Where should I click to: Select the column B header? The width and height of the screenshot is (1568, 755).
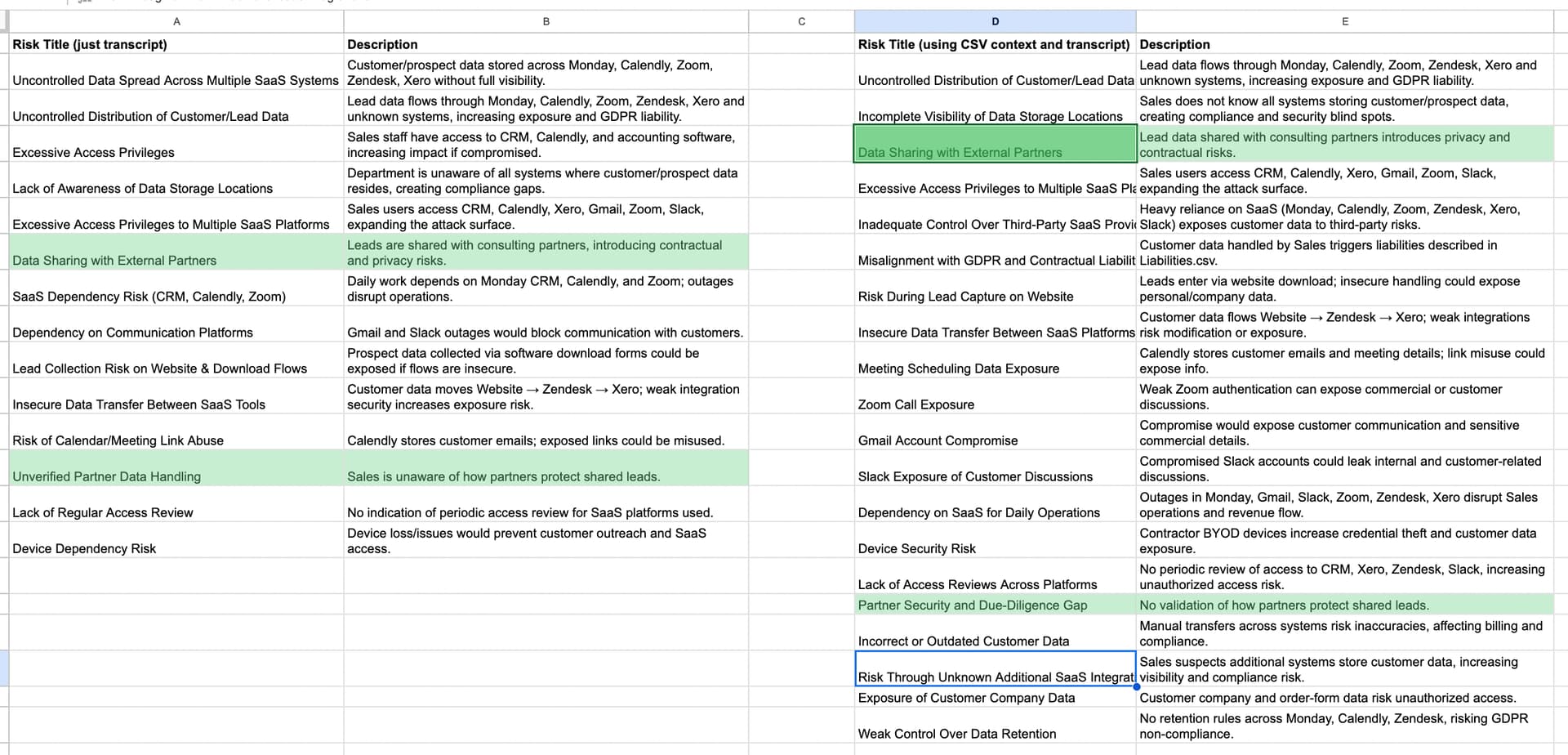[546, 21]
